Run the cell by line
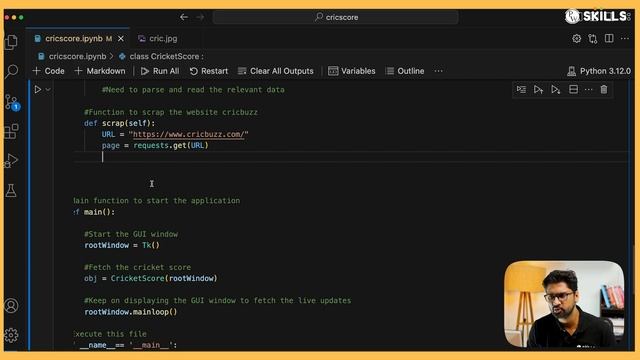 click(521, 89)
